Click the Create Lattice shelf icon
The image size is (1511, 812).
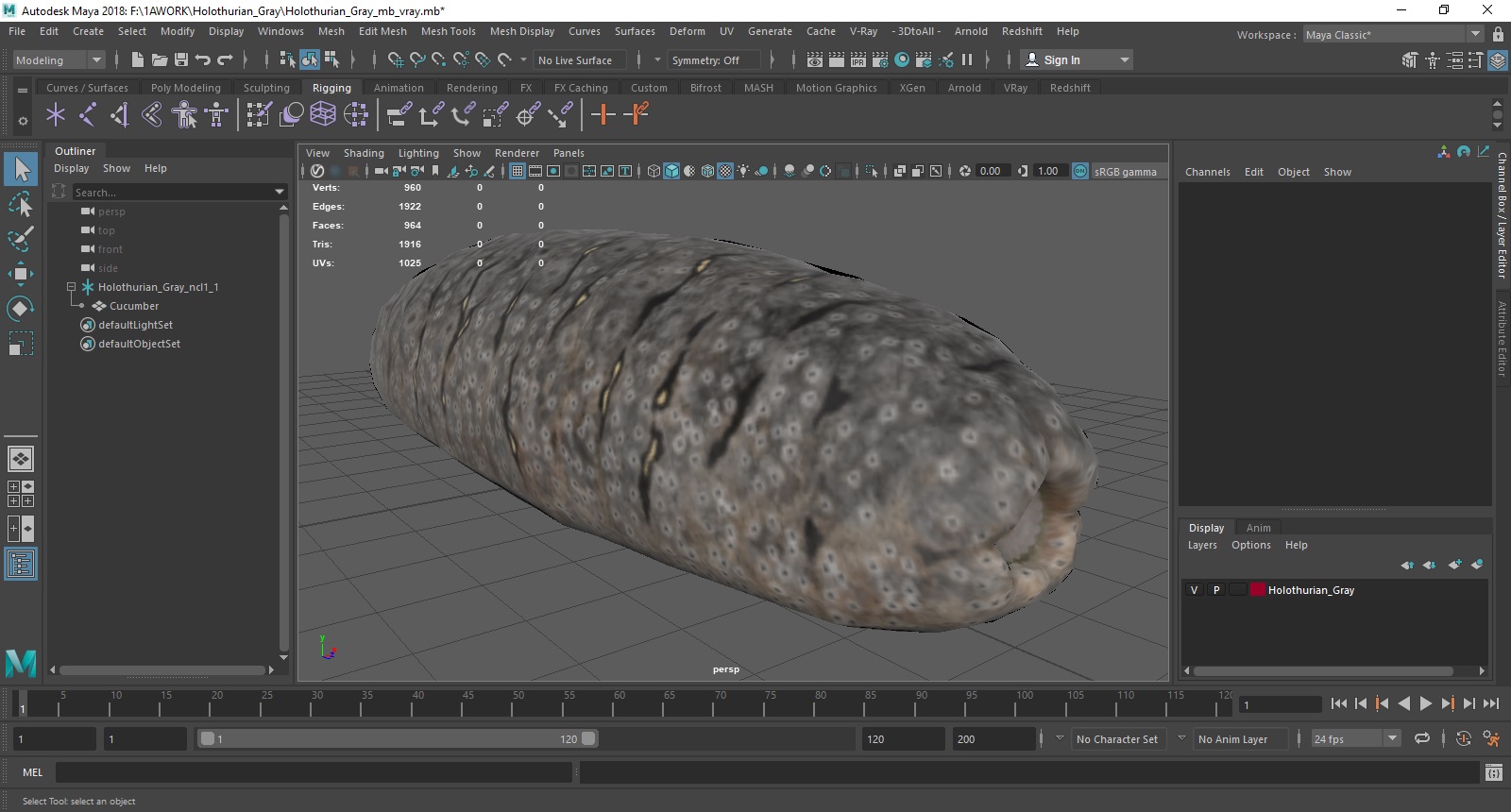coord(323,115)
